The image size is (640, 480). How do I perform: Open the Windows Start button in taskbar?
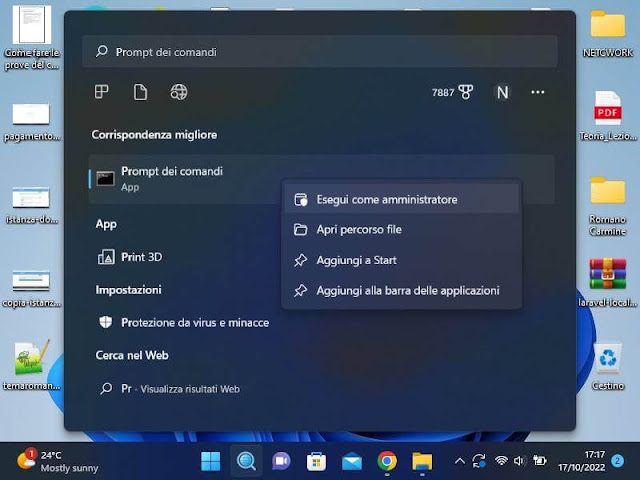click(211, 461)
